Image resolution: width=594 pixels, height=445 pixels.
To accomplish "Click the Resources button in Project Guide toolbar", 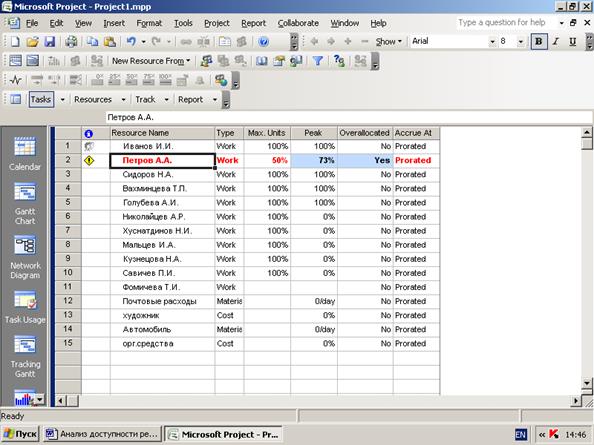I will pyautogui.click(x=93, y=100).
